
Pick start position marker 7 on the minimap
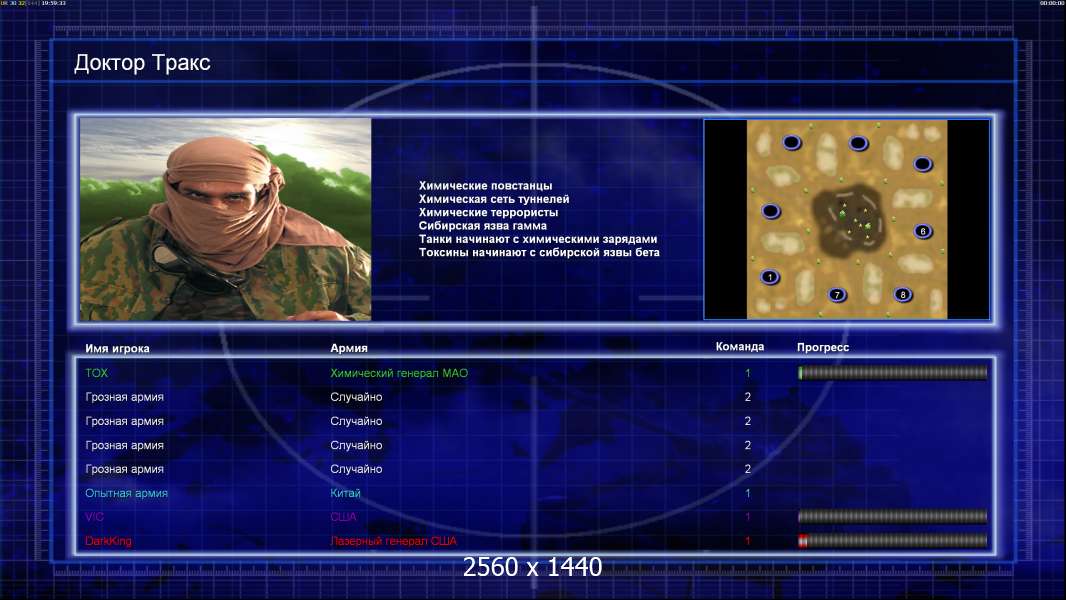pyautogui.click(x=837, y=295)
